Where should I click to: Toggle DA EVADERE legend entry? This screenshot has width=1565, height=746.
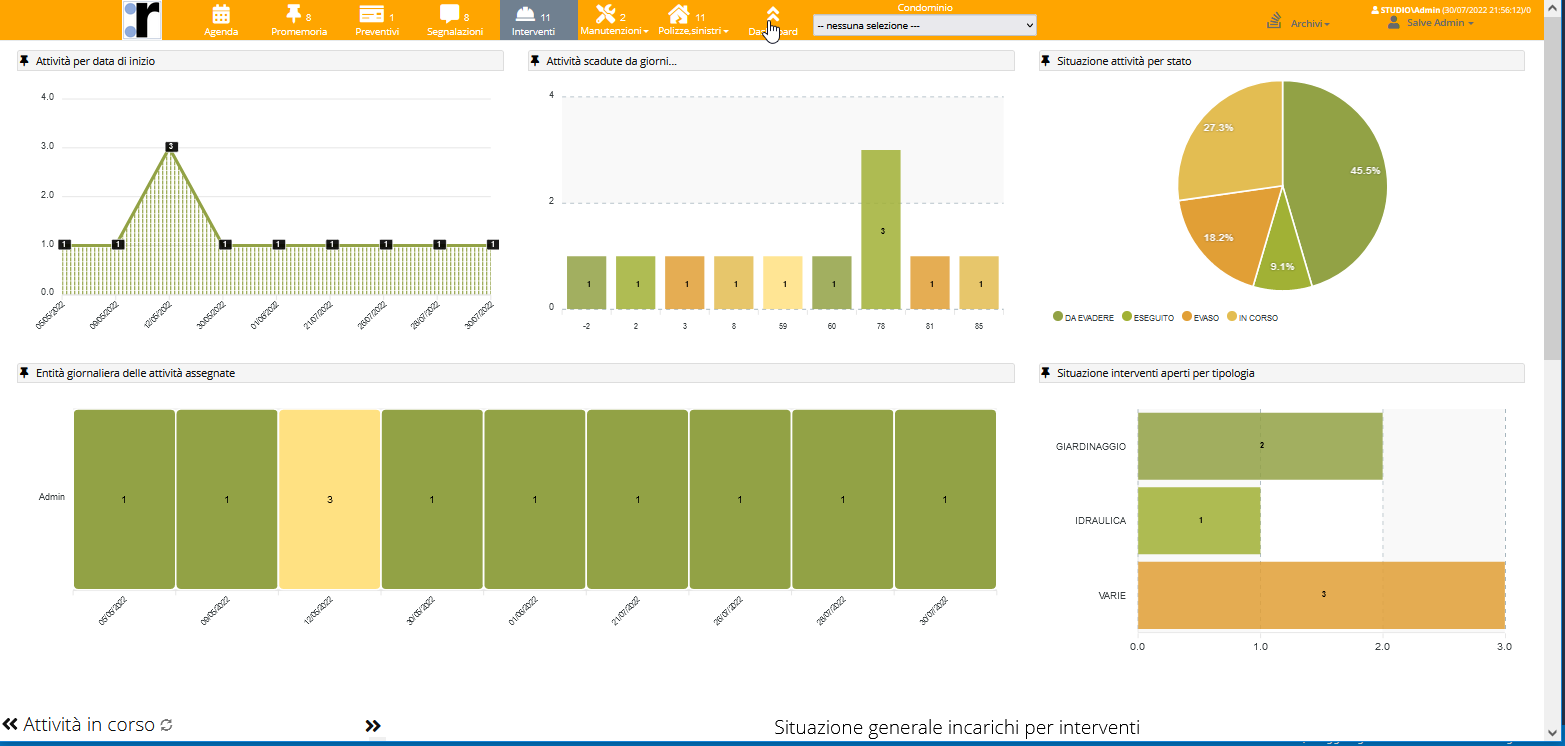coord(1084,318)
